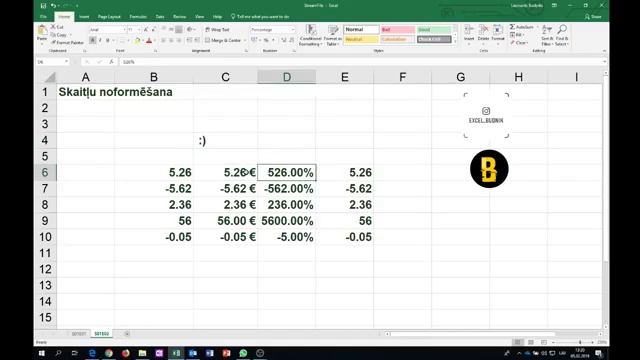Expand the formula bar

[604, 62]
